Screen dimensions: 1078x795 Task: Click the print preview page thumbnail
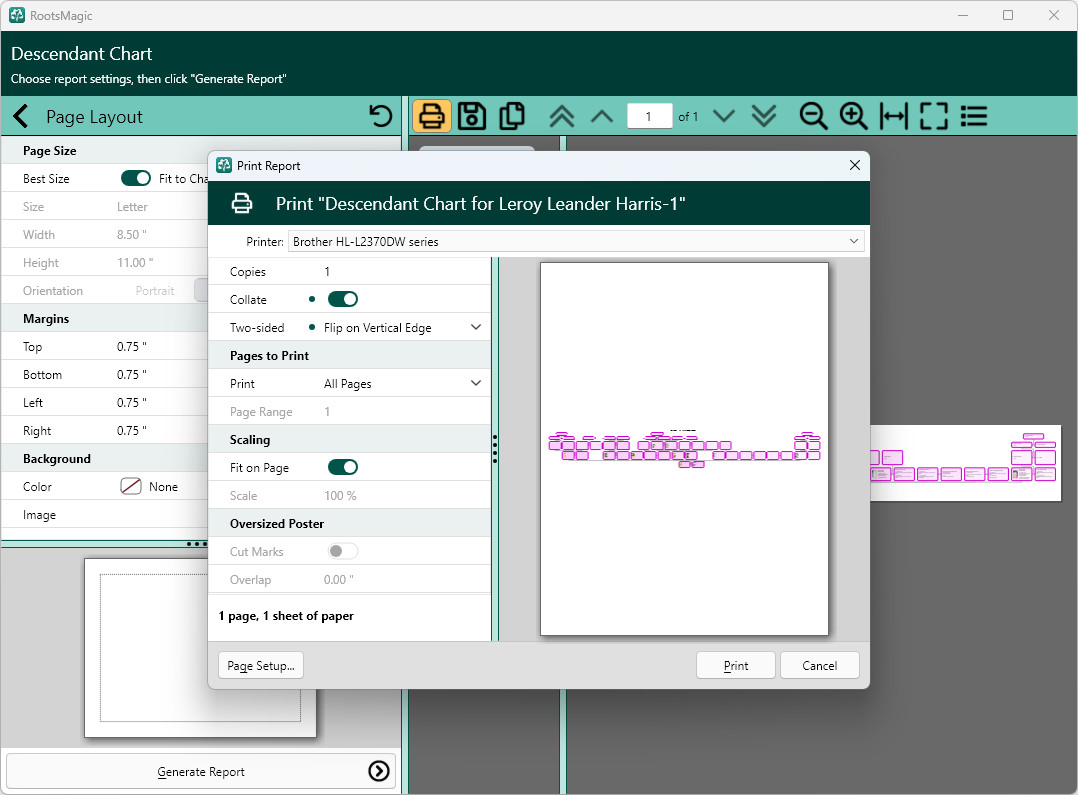pos(684,448)
